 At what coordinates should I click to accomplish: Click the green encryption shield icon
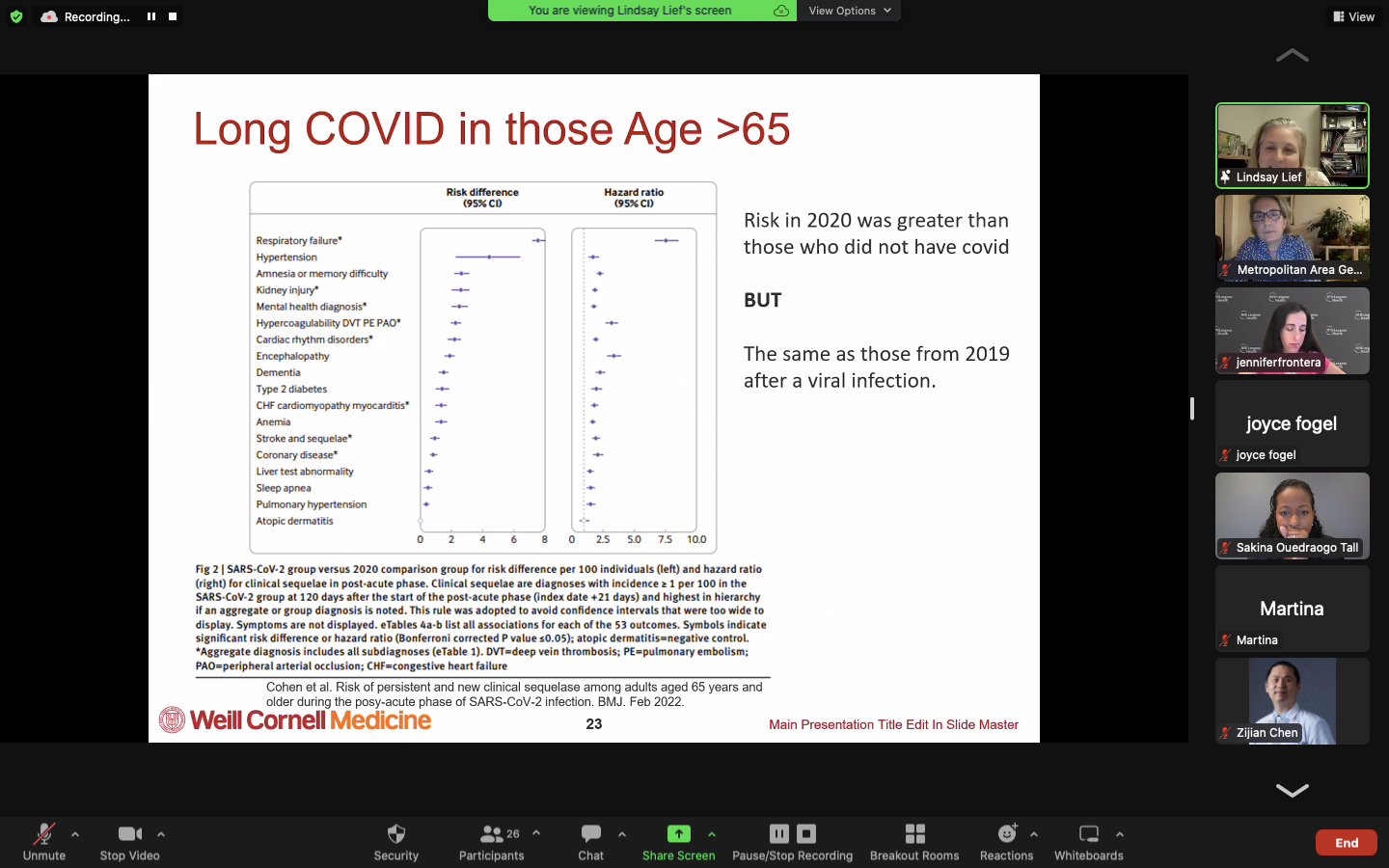point(16,16)
